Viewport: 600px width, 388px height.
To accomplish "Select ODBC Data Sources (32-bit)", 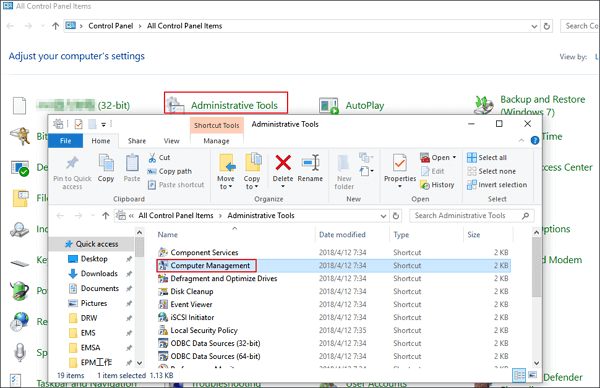I will point(215,343).
